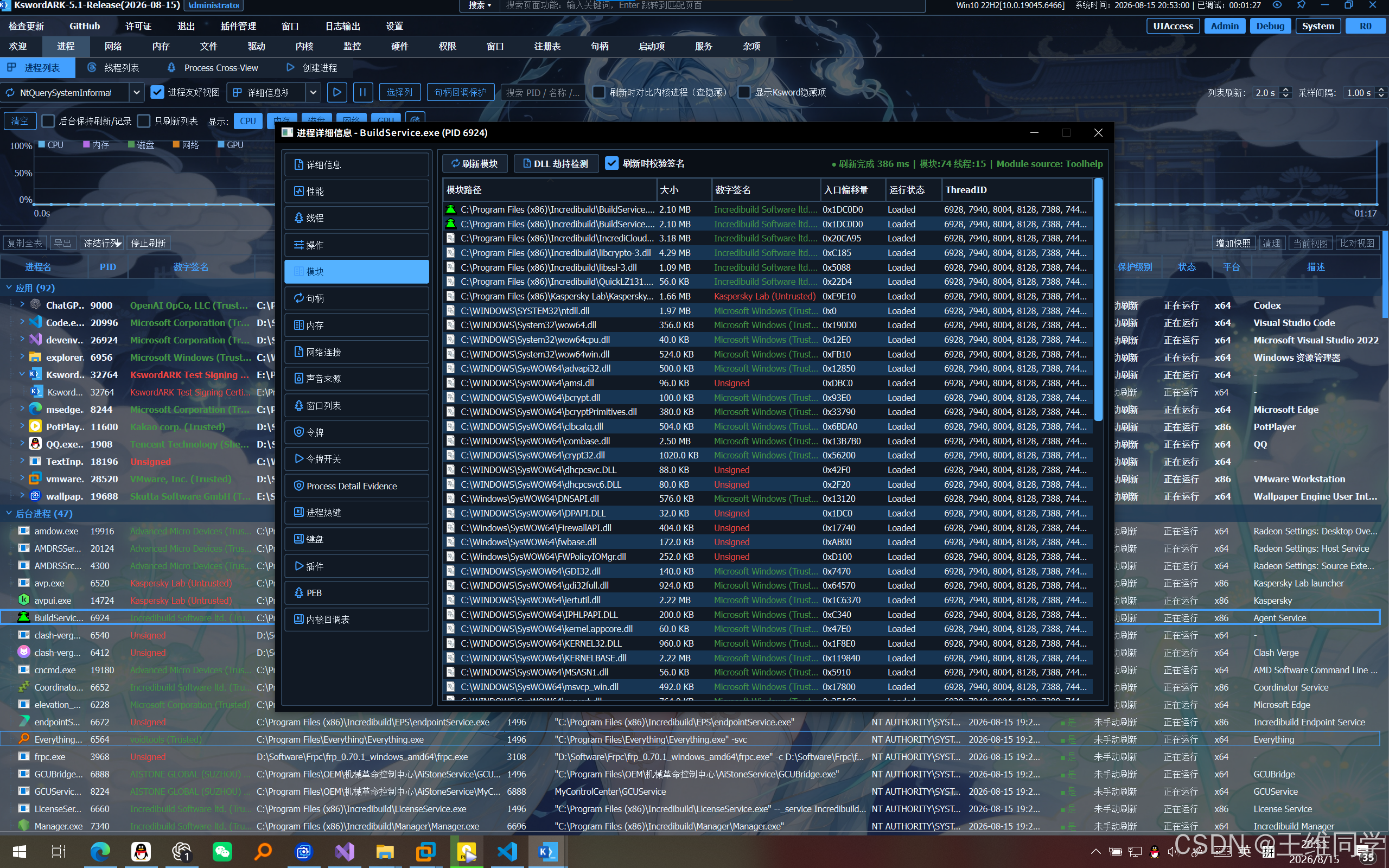Screen dimensions: 1389x868
Task: Click the Everything process search icon
Action: tap(23, 739)
